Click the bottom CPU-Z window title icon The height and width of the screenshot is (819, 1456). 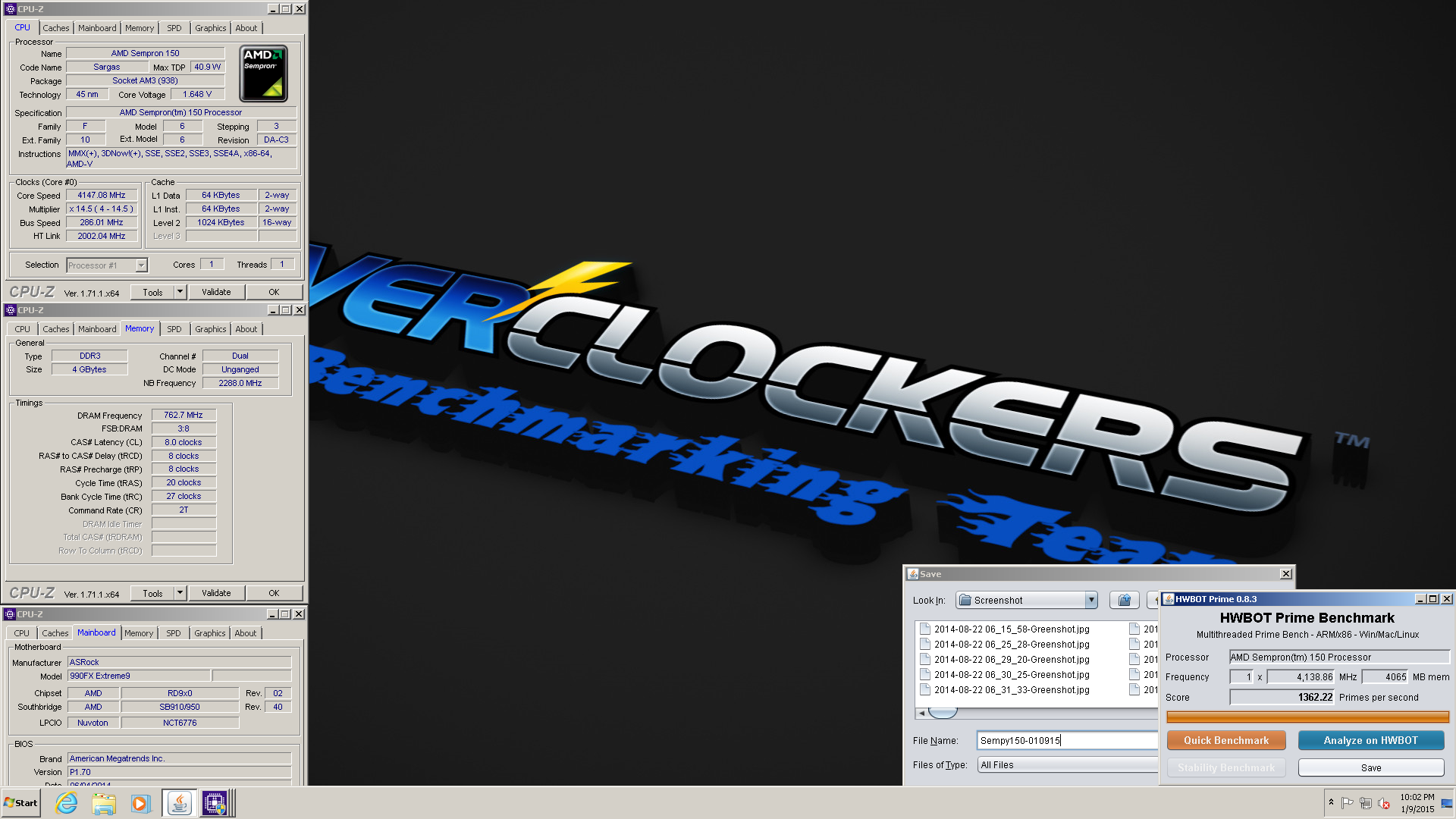10,614
